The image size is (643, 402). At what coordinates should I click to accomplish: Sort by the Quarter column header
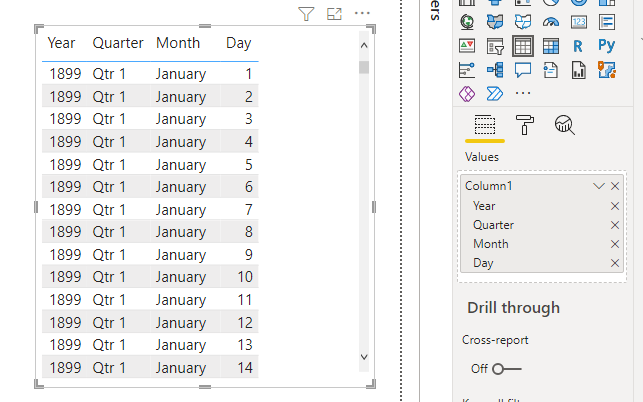tap(118, 43)
